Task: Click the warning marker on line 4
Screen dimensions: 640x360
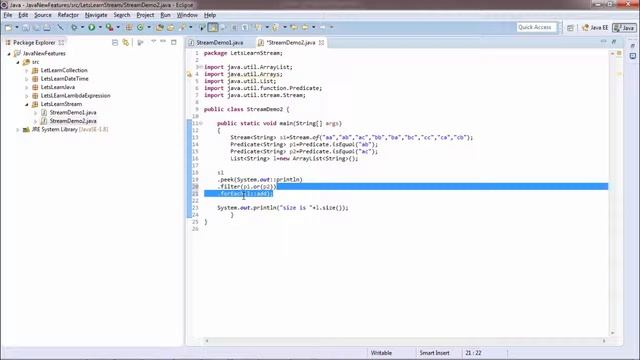Action: (x=189, y=74)
